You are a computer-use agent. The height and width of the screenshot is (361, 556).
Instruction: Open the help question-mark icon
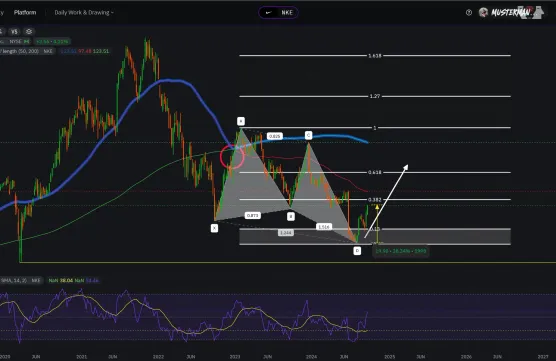pyautogui.click(x=469, y=13)
